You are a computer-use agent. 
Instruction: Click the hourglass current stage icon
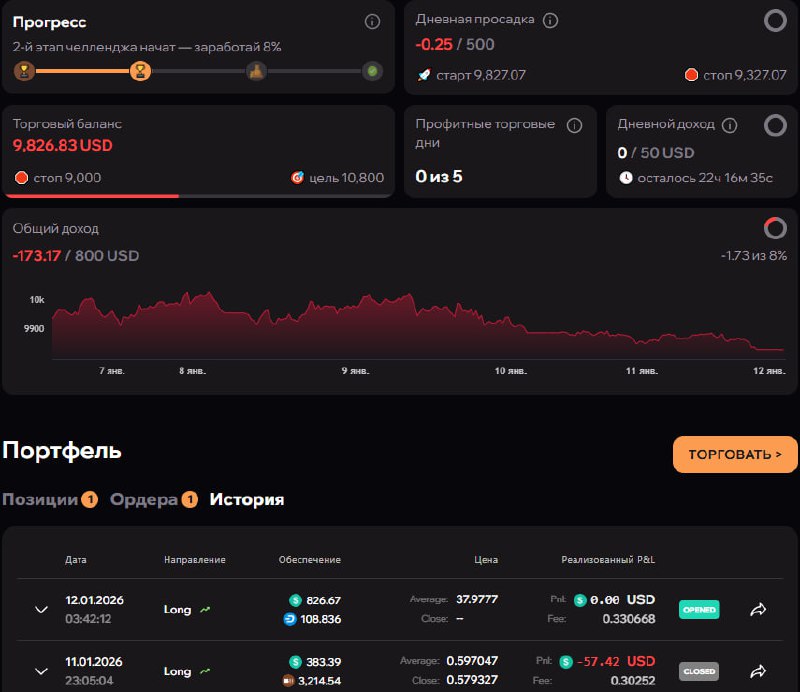click(x=140, y=71)
